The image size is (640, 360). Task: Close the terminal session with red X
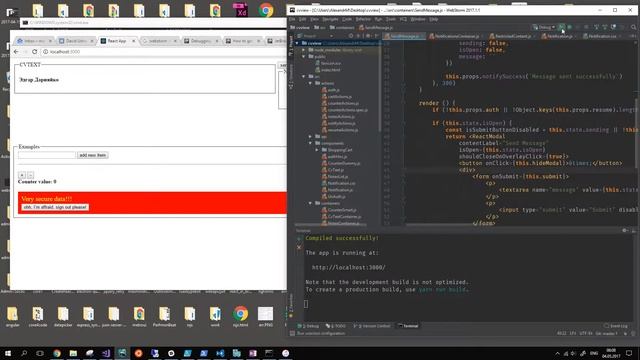[299, 247]
